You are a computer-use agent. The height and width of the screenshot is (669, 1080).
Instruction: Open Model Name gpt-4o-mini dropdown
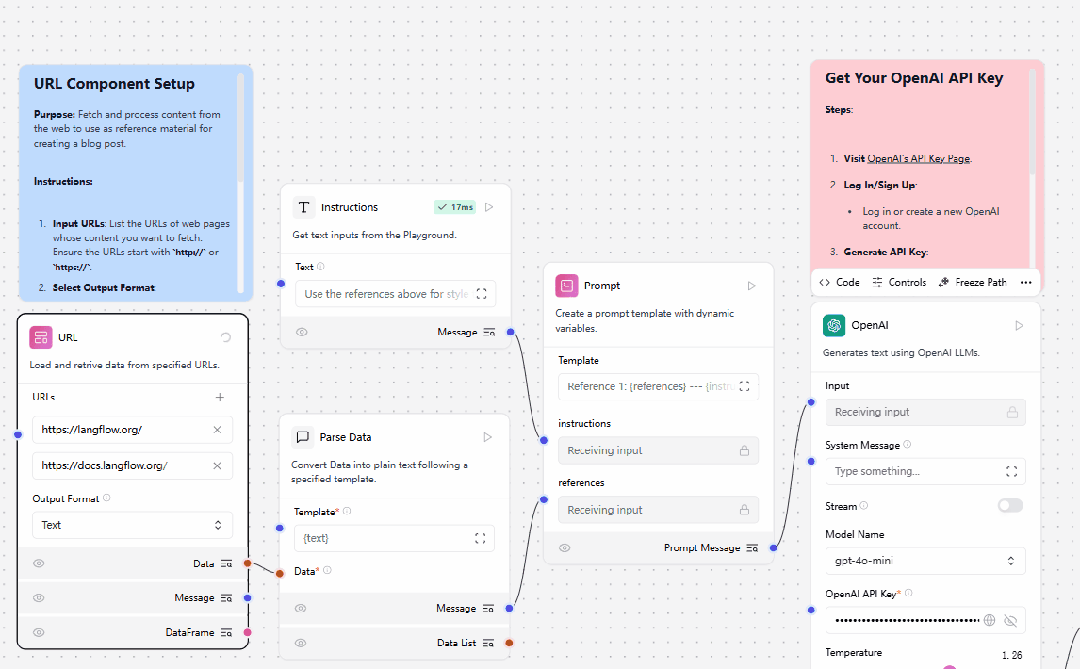pyautogui.click(x=926, y=561)
